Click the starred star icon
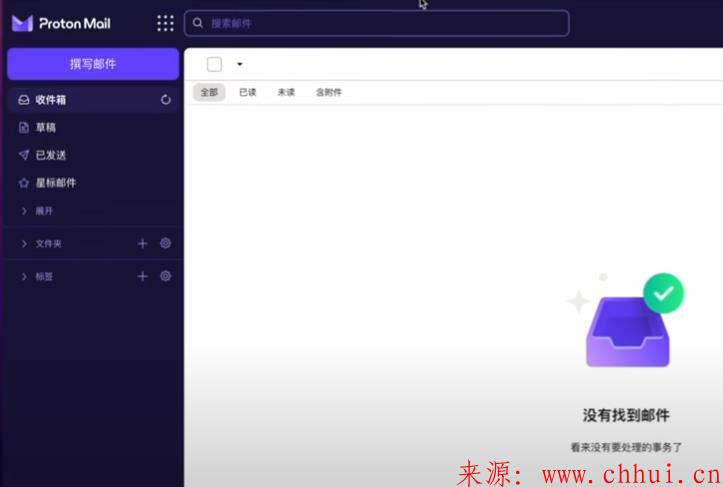The width and height of the screenshot is (723, 487). point(24,183)
